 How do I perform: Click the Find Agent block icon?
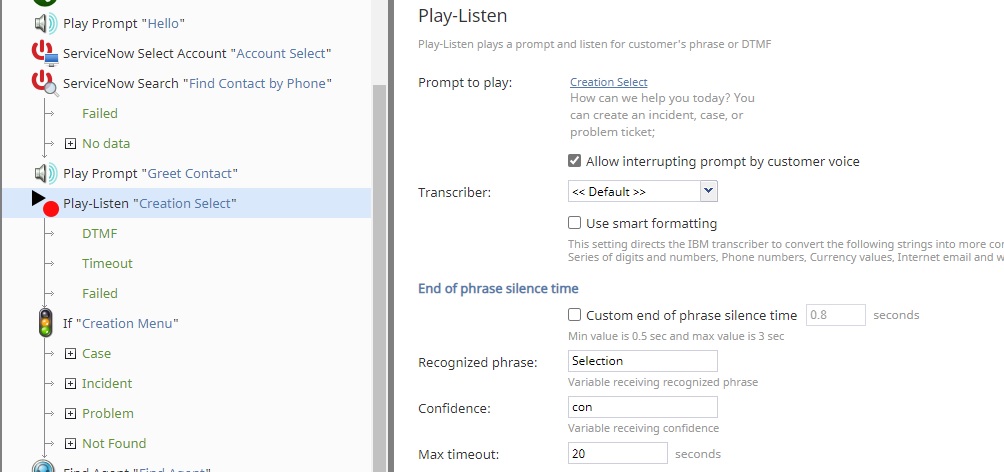point(45,467)
